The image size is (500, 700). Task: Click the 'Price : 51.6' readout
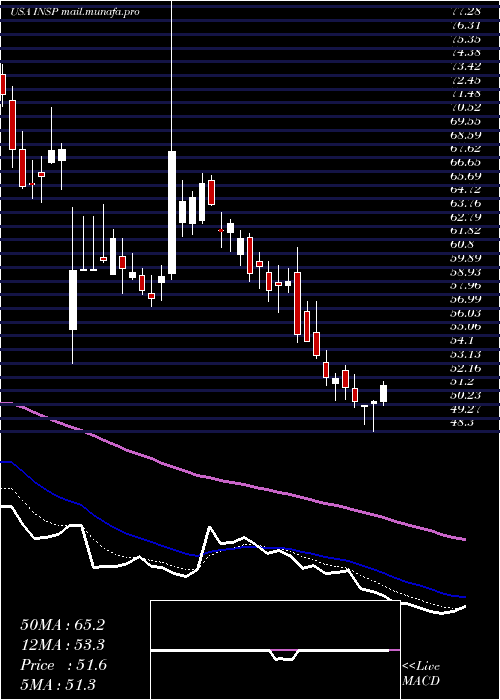pyautogui.click(x=63, y=665)
